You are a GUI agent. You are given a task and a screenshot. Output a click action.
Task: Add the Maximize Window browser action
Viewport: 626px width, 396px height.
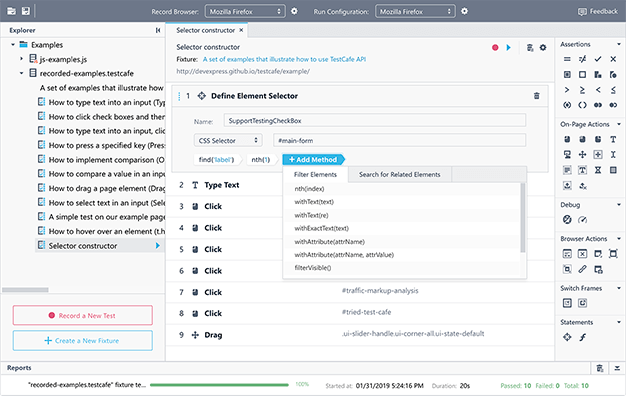[x=613, y=253]
